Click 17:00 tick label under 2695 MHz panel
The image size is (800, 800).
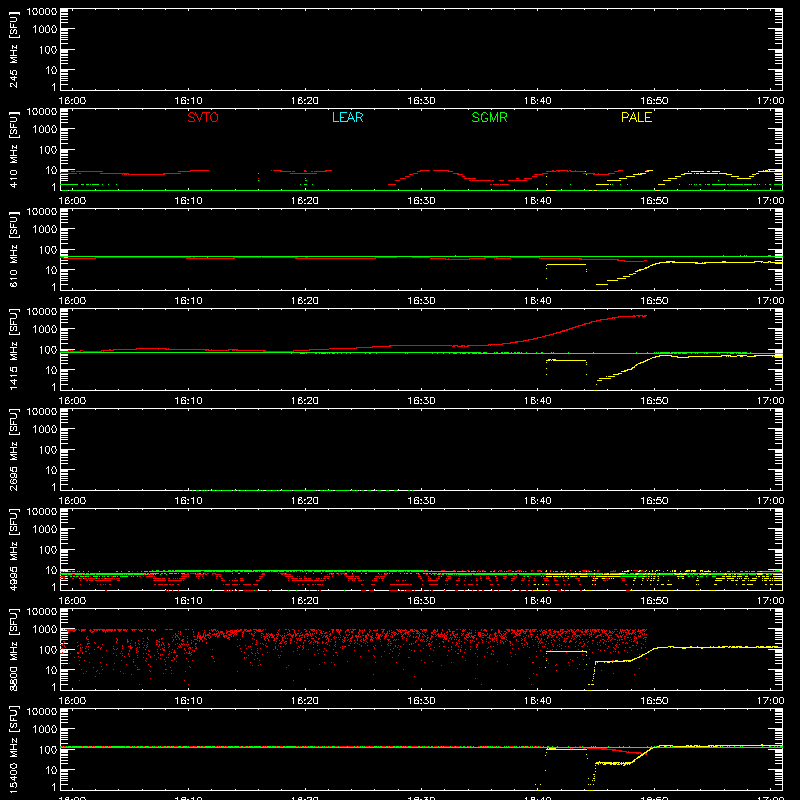pos(770,501)
